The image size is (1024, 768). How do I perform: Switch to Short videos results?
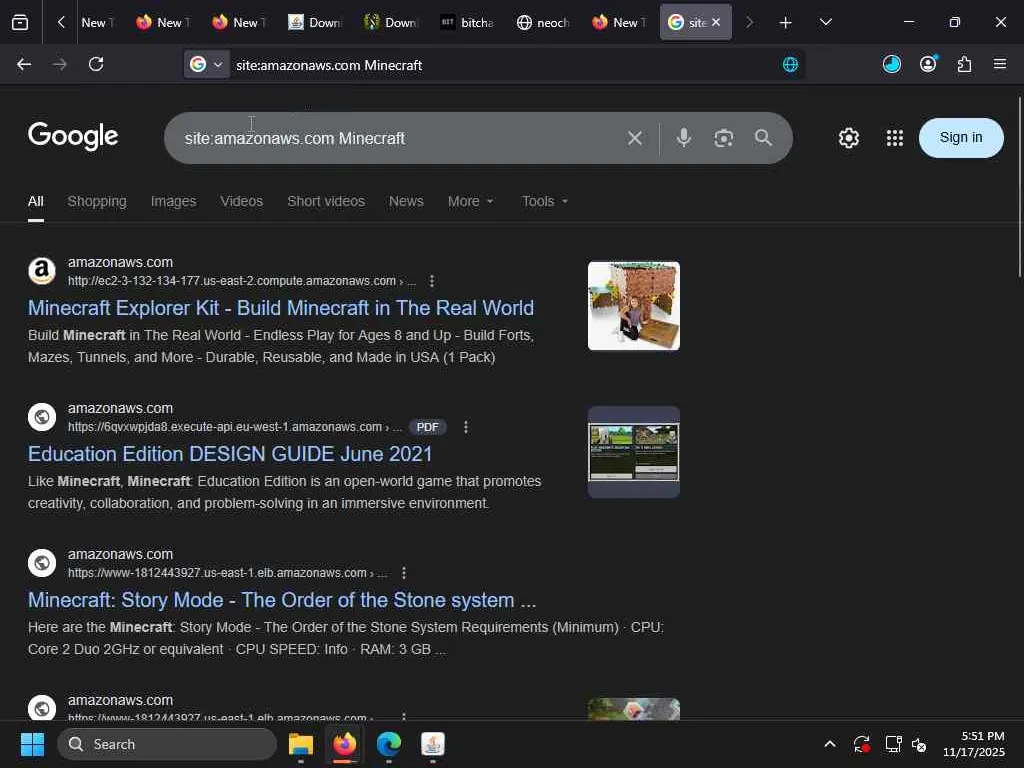tap(326, 202)
